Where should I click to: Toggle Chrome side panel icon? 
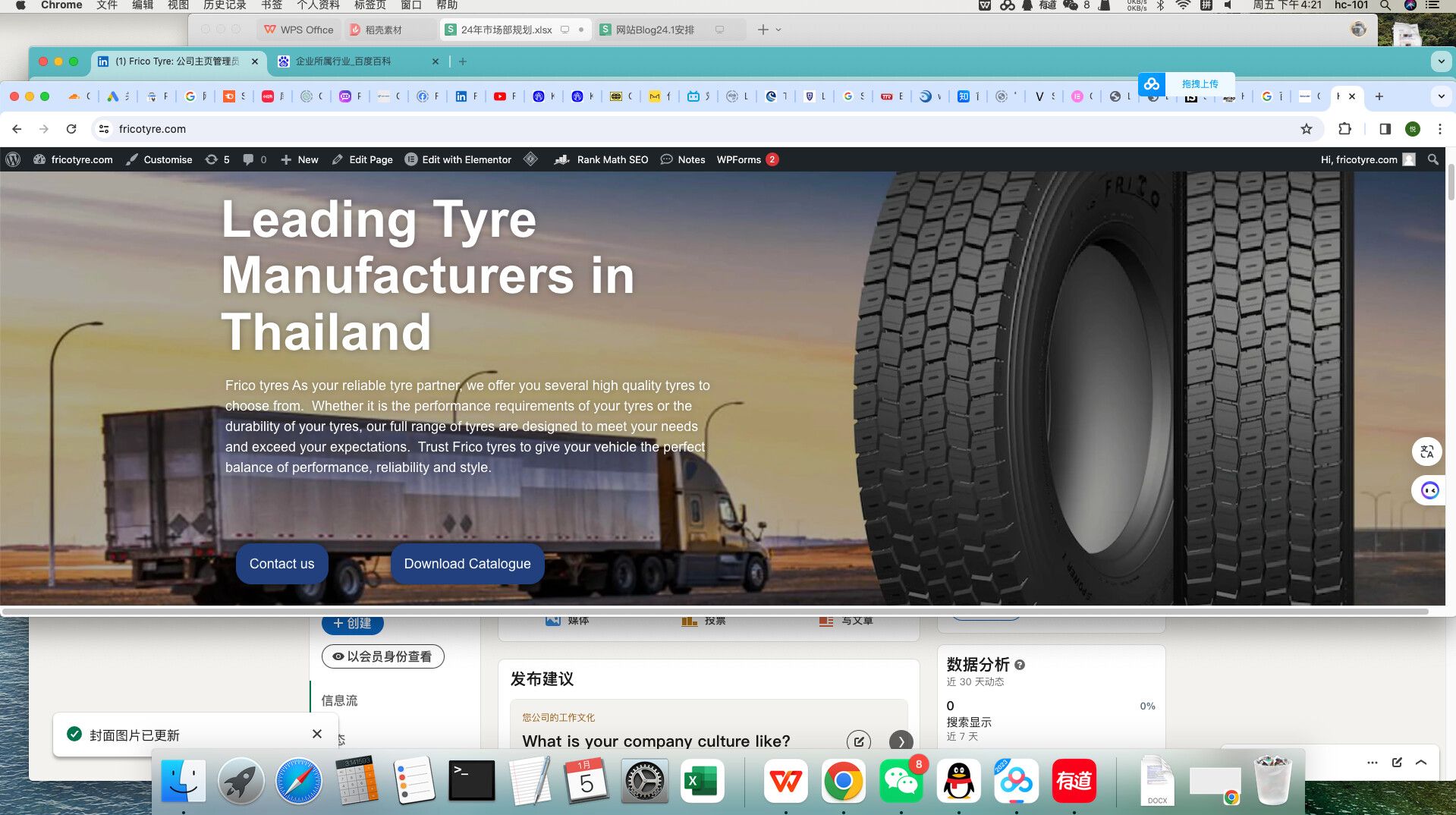tap(1385, 129)
